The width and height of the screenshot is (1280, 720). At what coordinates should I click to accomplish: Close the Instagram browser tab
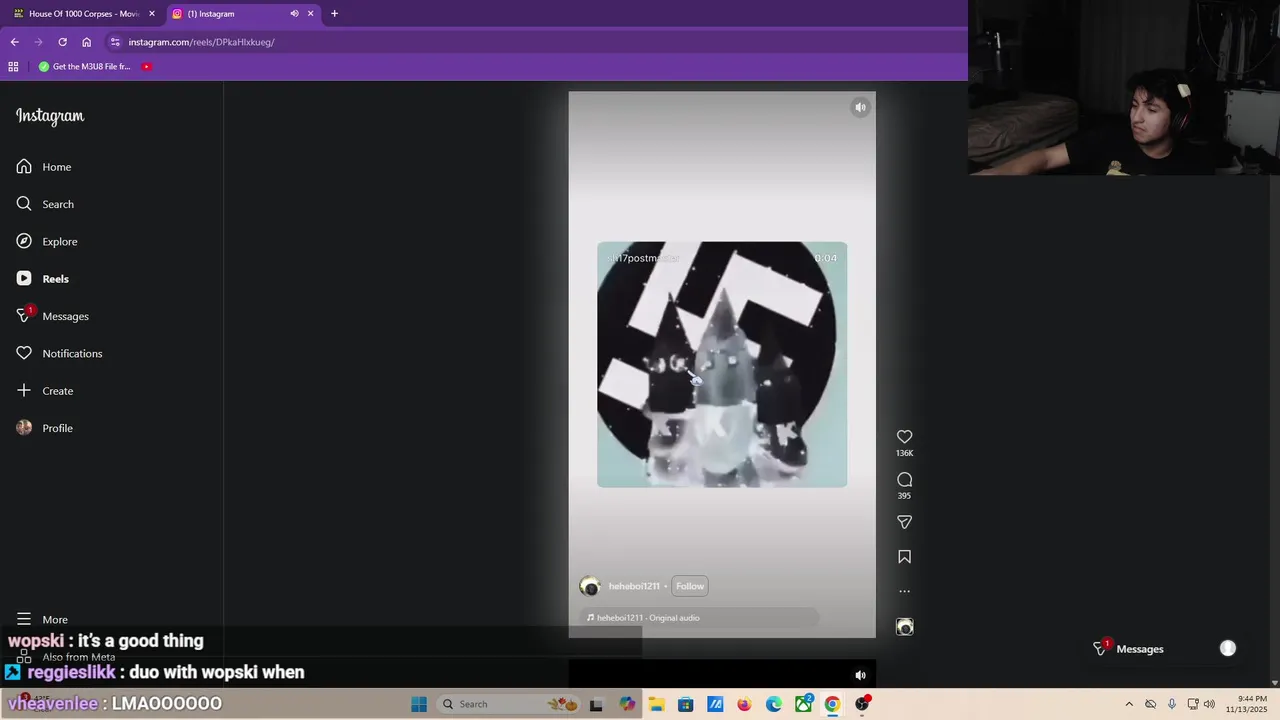click(x=310, y=14)
